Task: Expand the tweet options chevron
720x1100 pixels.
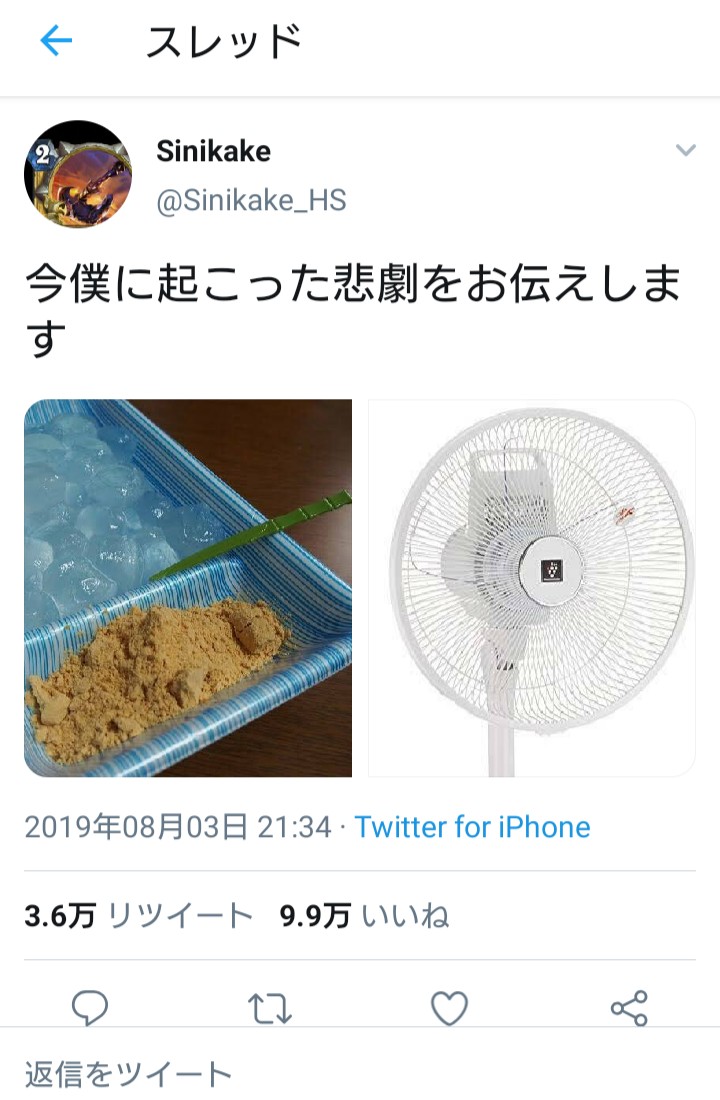Action: (x=685, y=149)
